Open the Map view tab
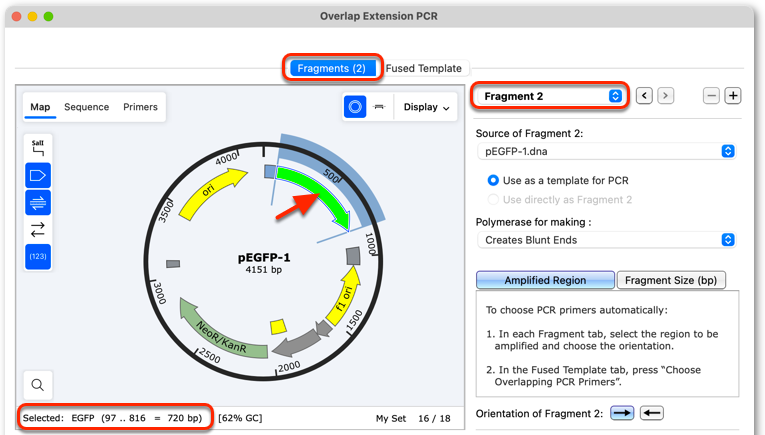 40,107
